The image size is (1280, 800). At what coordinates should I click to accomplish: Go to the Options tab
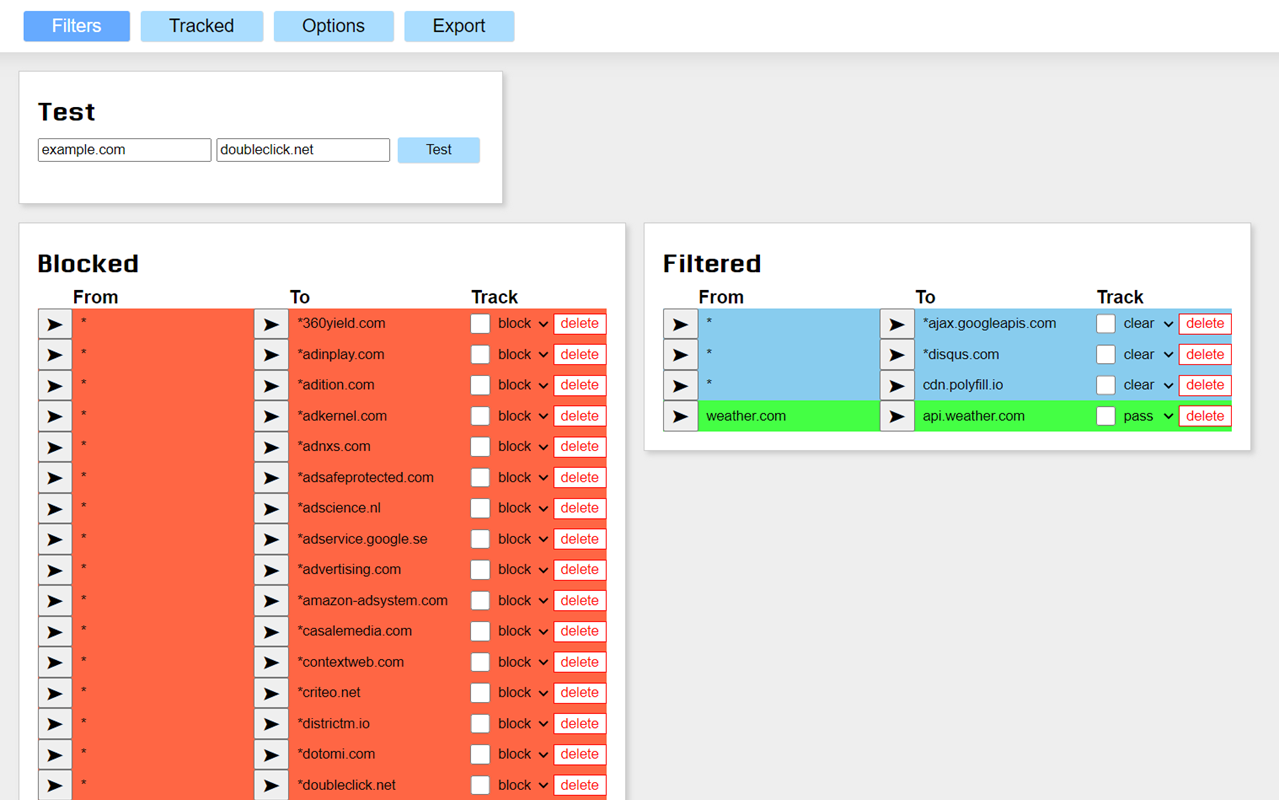pos(334,26)
